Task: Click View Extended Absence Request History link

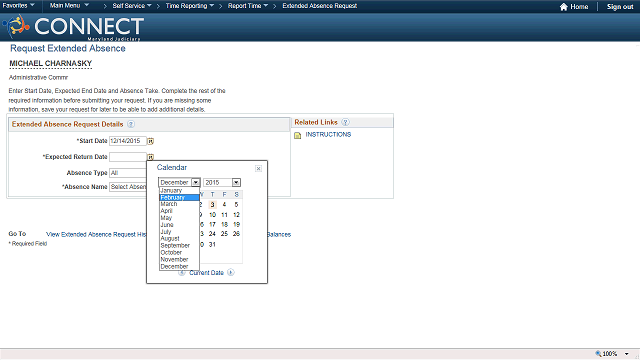Action: pyautogui.click(x=96, y=234)
